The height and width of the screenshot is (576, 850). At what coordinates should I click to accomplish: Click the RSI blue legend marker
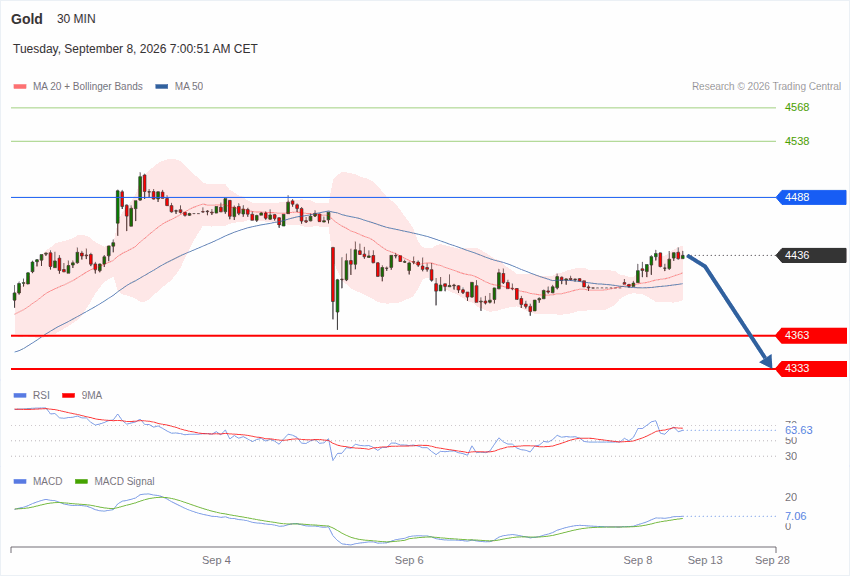(20, 396)
